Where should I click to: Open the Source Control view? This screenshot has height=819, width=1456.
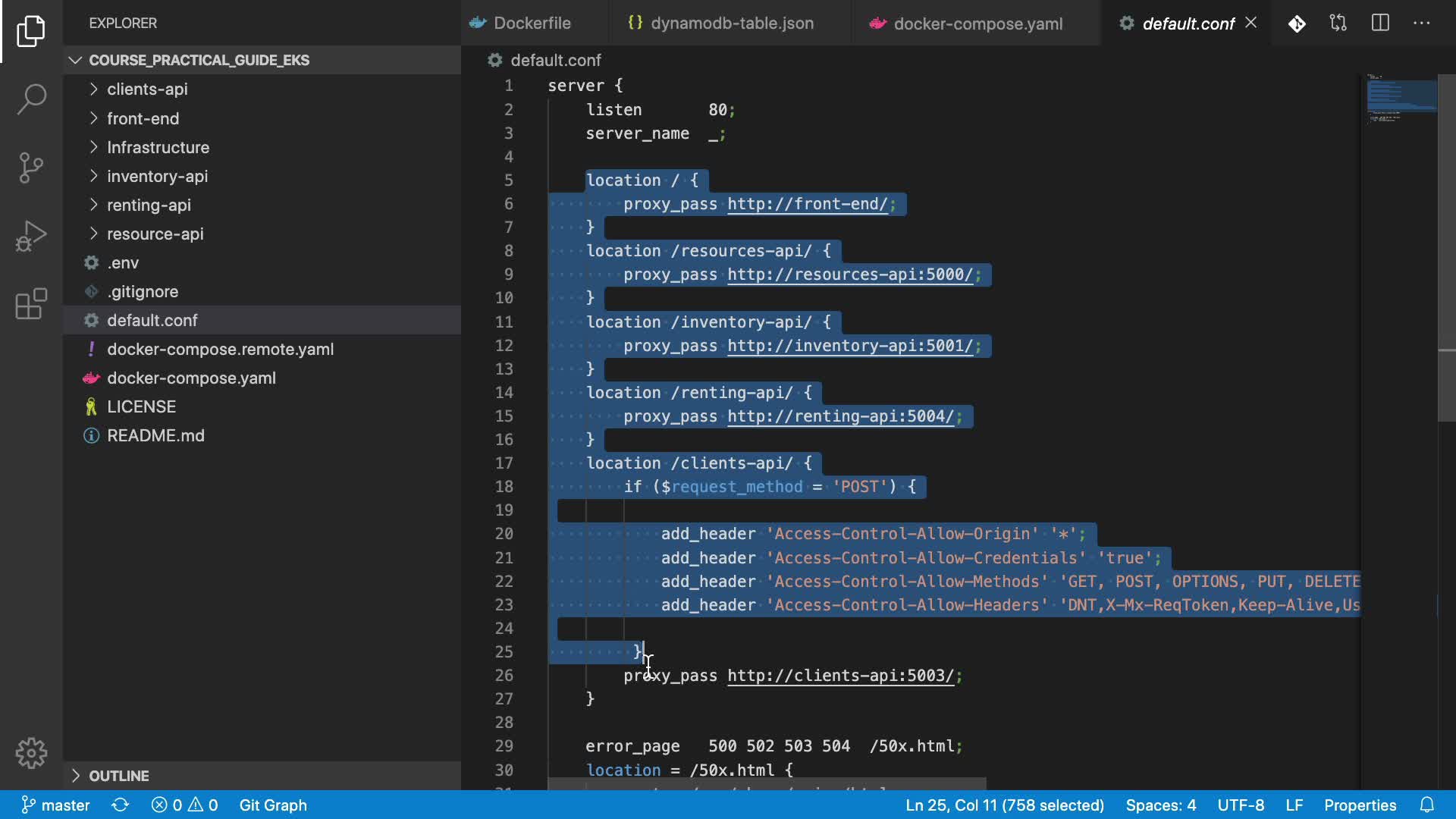31,168
